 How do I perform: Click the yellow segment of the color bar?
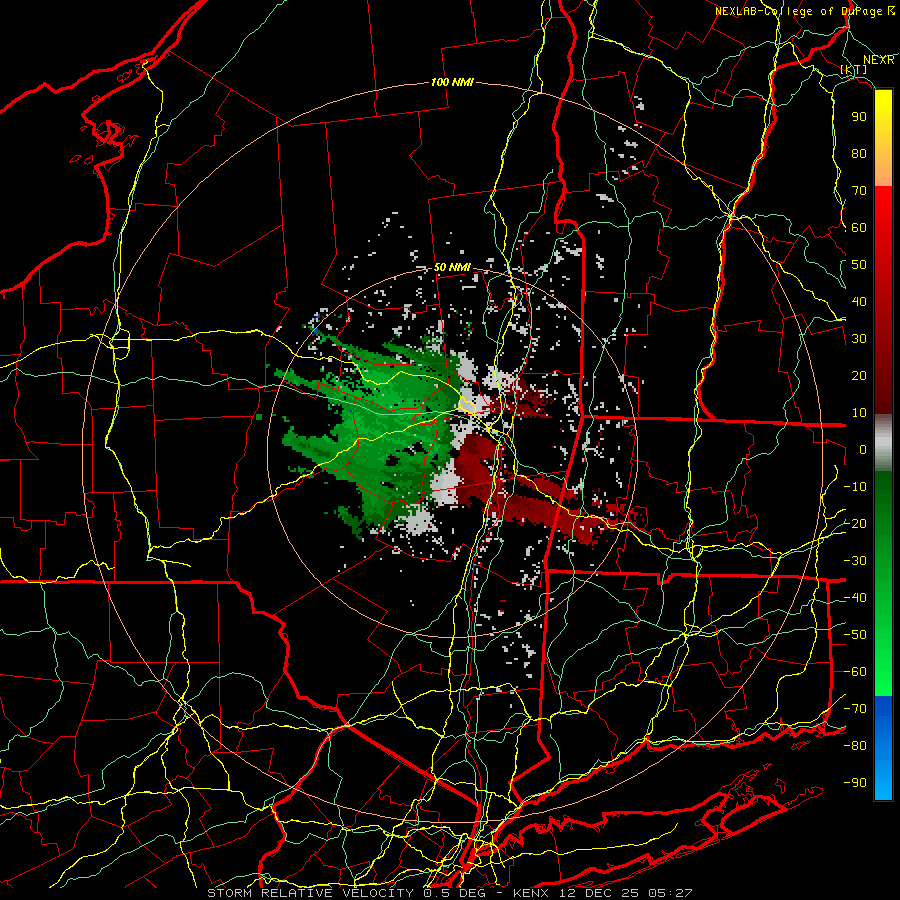[x=883, y=138]
